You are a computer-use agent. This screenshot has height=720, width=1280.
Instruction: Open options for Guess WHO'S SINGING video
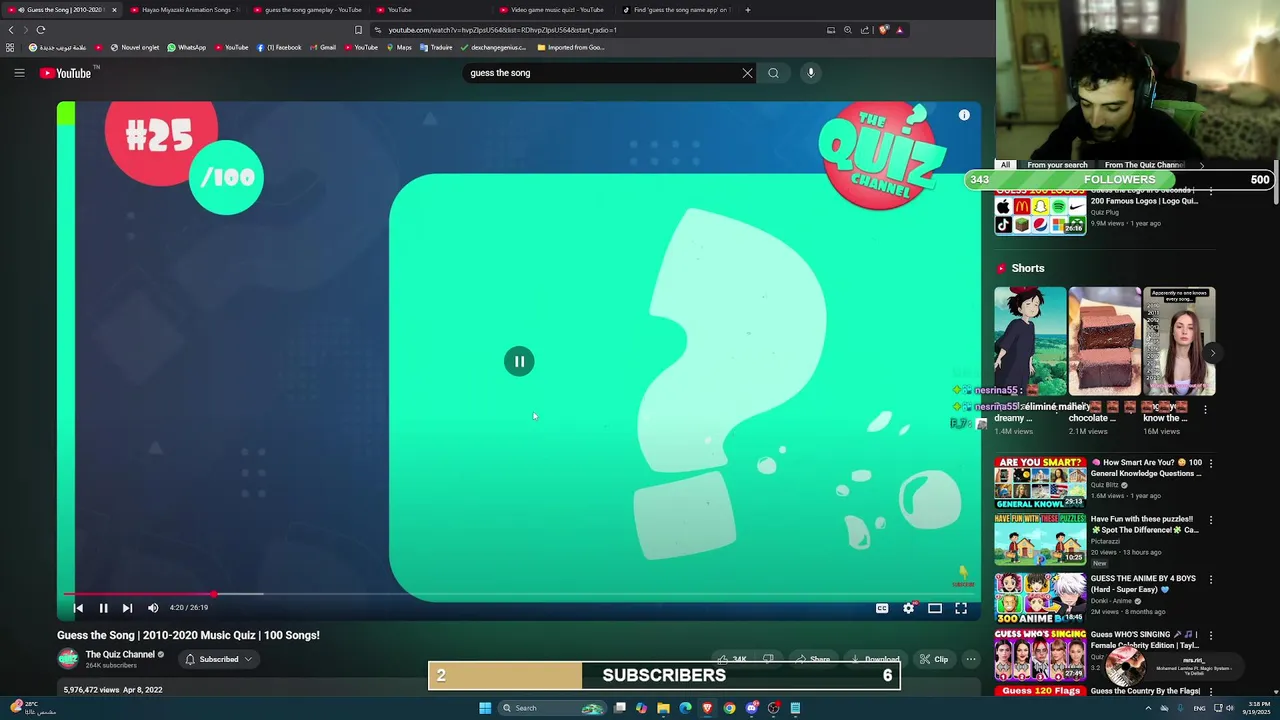[x=1211, y=635]
